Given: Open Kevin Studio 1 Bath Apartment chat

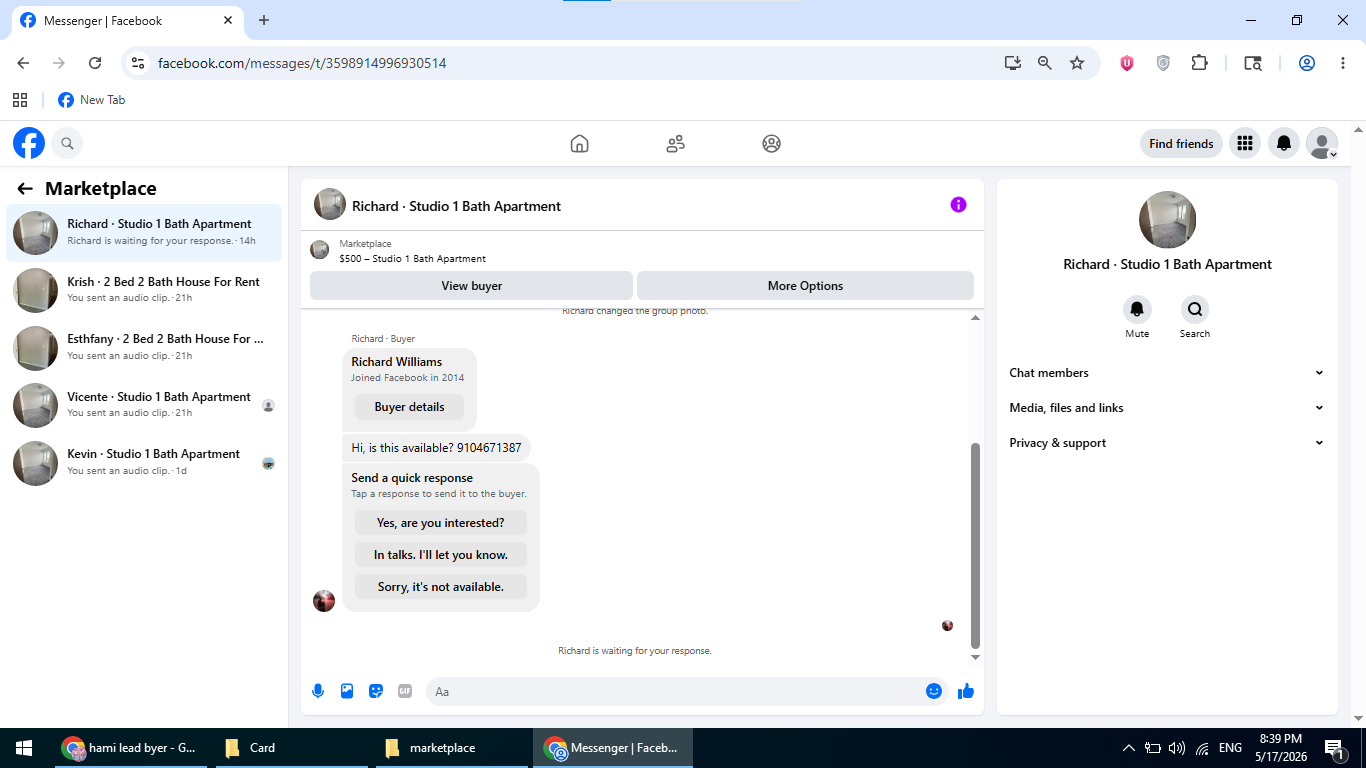Looking at the screenshot, I should coord(144,462).
